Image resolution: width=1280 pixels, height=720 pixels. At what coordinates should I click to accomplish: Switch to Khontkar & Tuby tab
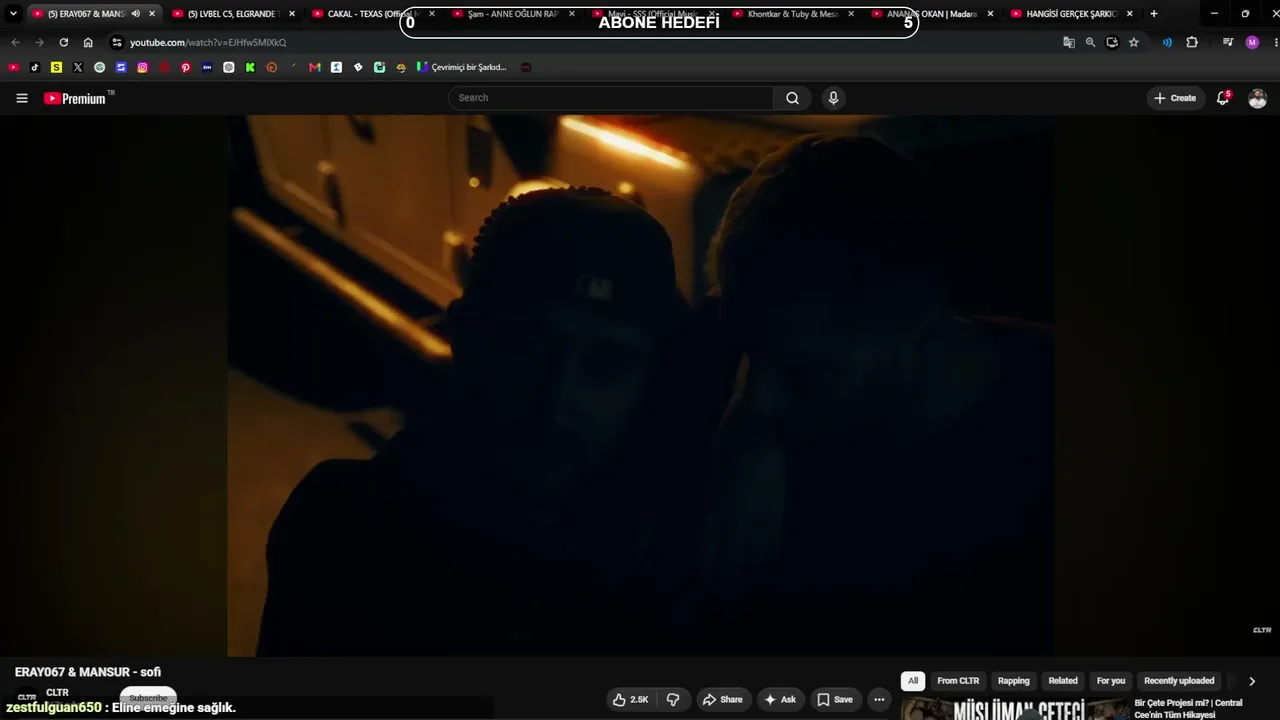pos(790,14)
